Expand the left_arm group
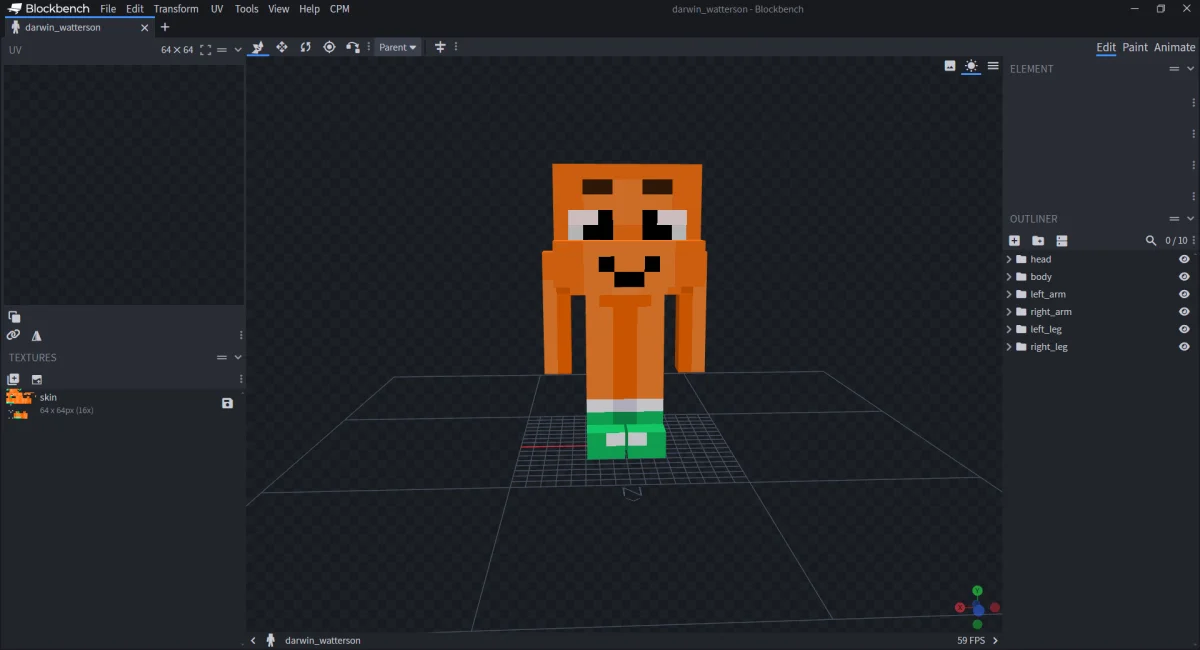The image size is (1200, 650). (x=1009, y=294)
